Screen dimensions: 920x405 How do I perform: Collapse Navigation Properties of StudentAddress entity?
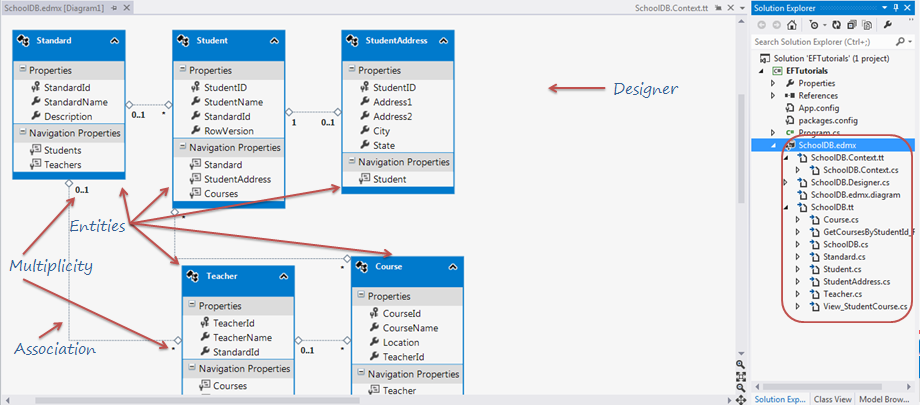pyautogui.click(x=352, y=161)
